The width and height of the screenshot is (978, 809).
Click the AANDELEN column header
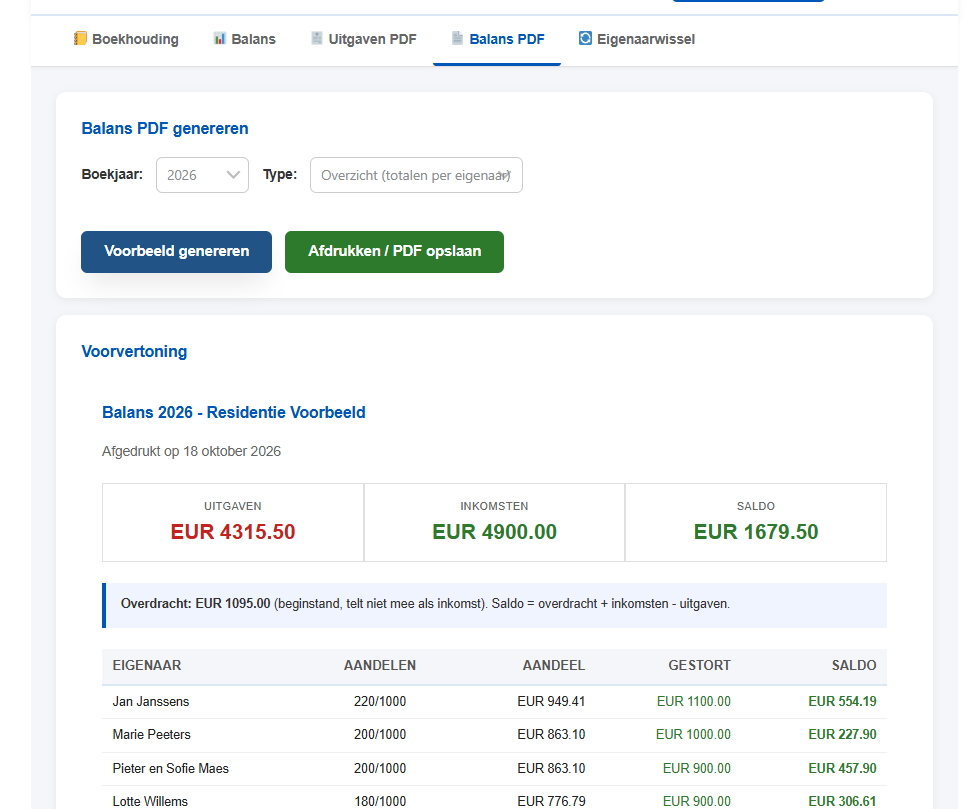(380, 666)
